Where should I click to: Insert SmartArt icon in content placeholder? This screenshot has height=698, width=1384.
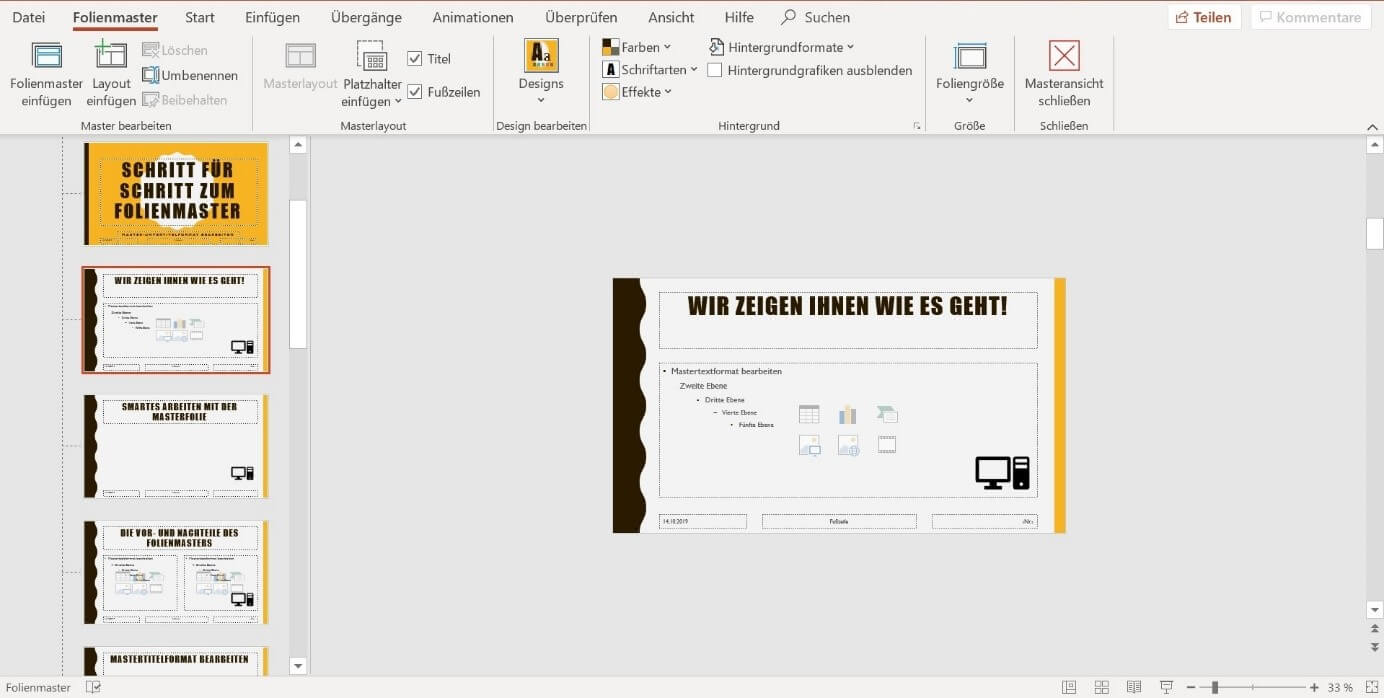[887, 414]
